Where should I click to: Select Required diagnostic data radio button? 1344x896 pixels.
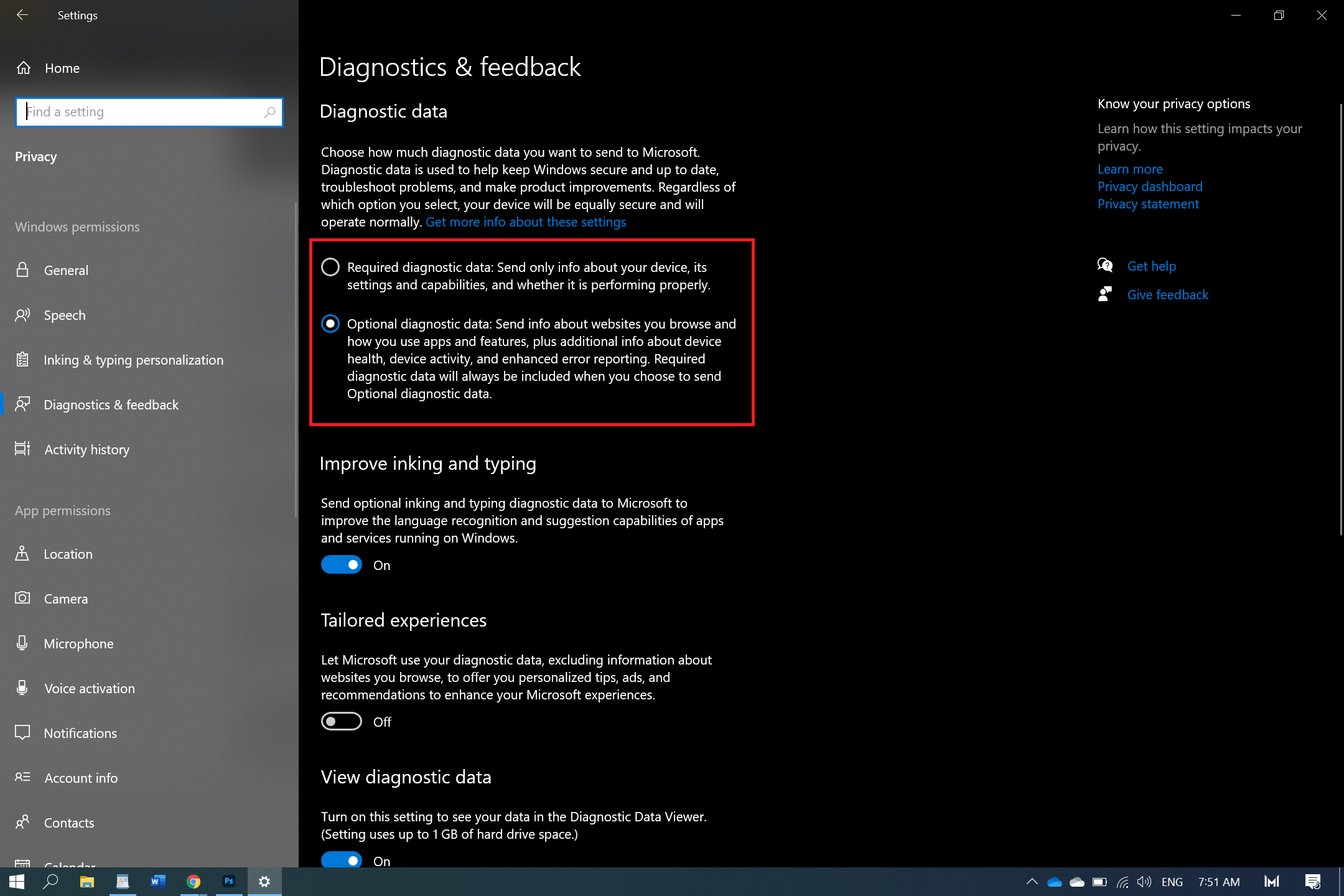pyautogui.click(x=330, y=267)
